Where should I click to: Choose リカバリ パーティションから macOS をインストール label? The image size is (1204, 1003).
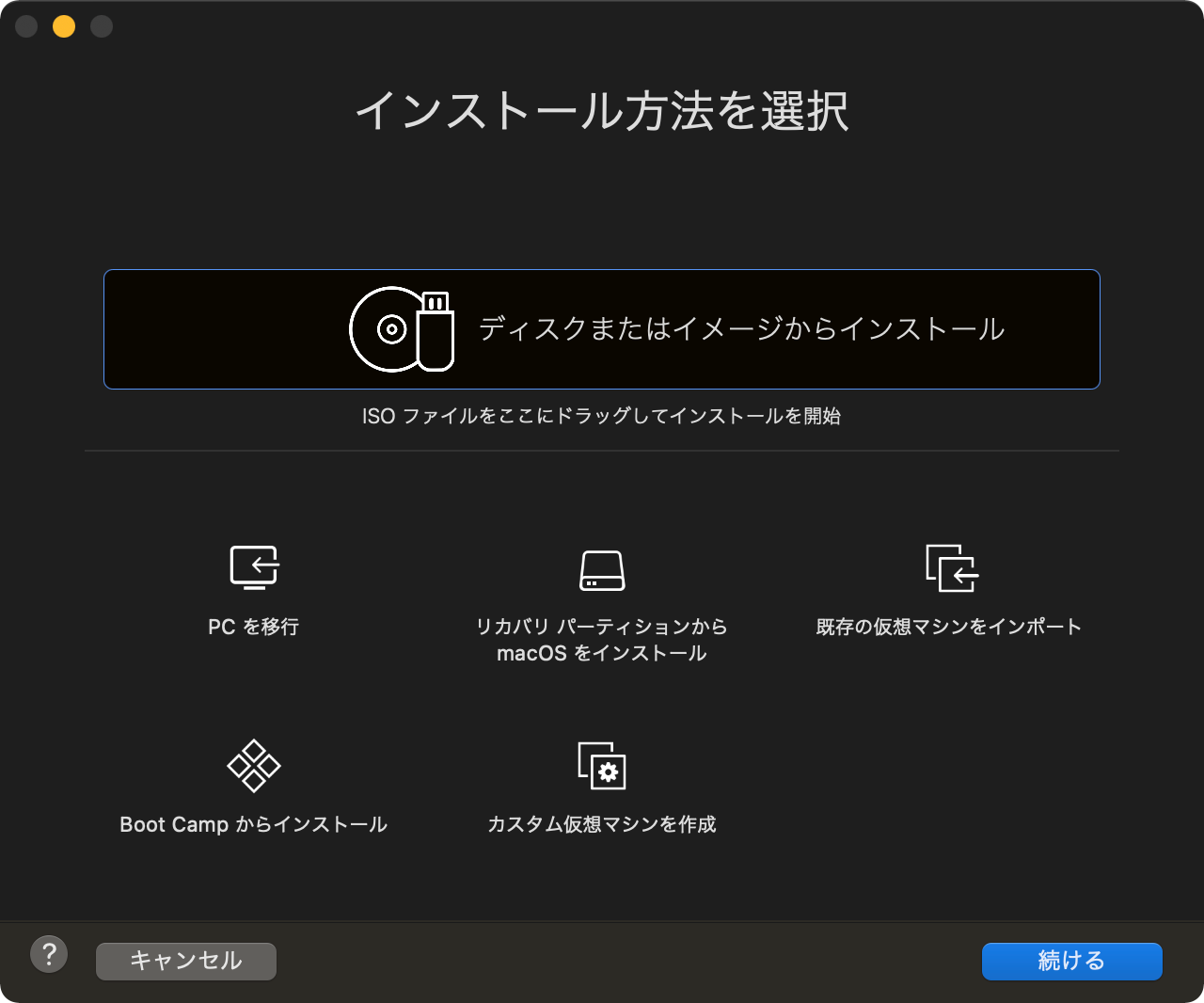click(602, 640)
